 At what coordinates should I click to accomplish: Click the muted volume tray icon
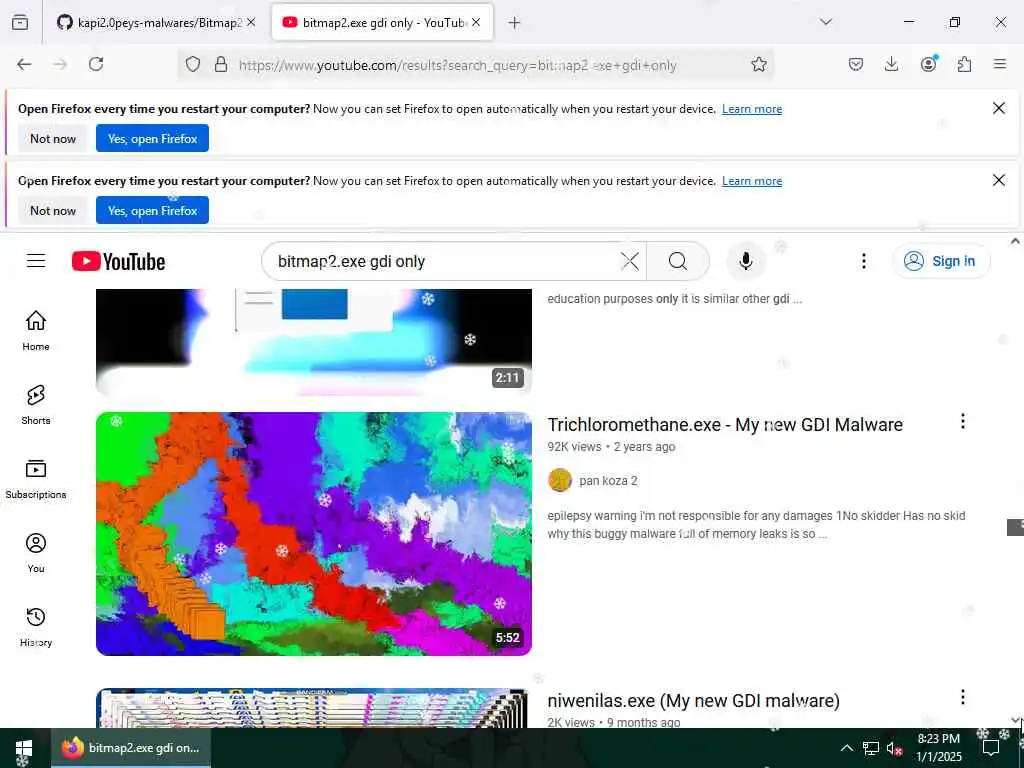(894, 748)
